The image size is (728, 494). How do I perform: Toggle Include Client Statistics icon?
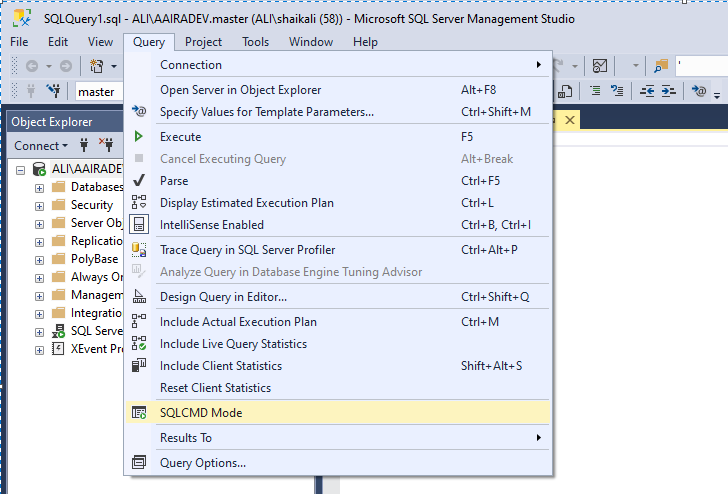138,366
